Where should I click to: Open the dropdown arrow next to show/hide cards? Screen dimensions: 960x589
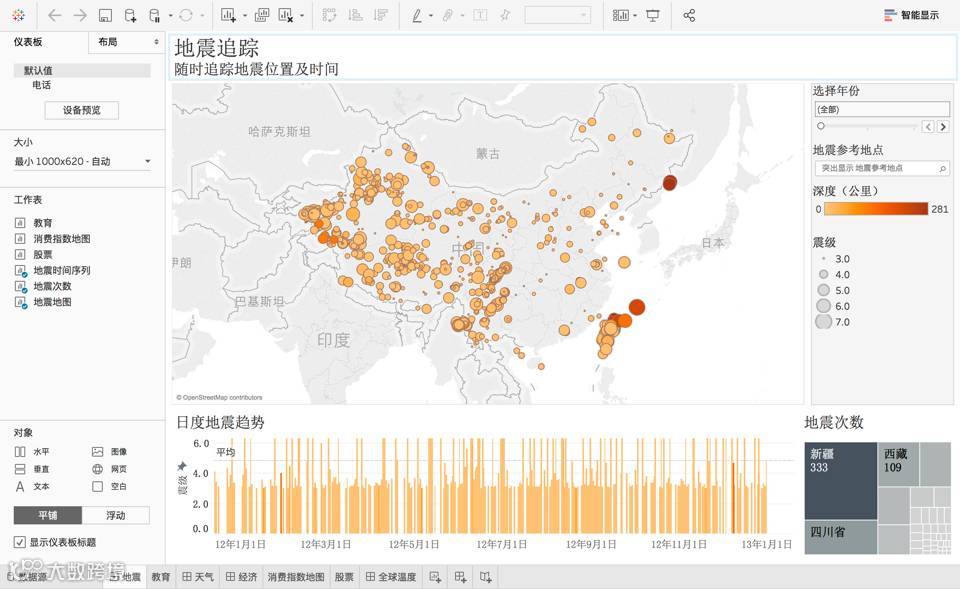pyautogui.click(x=636, y=16)
